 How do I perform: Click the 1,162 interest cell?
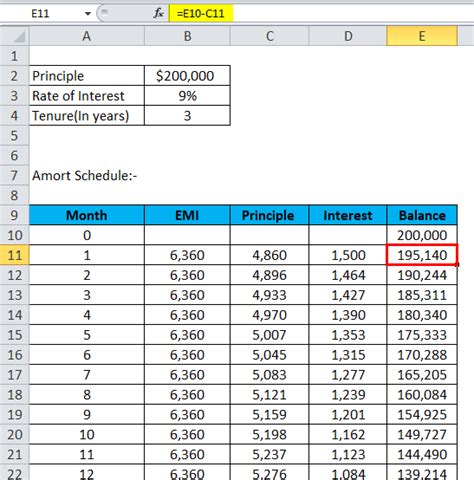point(348,434)
